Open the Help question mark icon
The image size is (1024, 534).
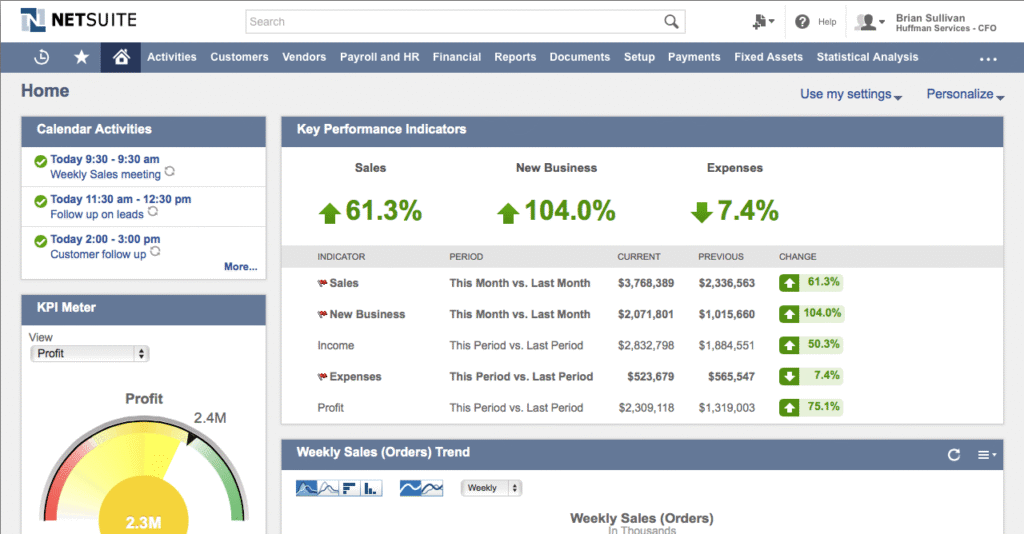click(802, 22)
